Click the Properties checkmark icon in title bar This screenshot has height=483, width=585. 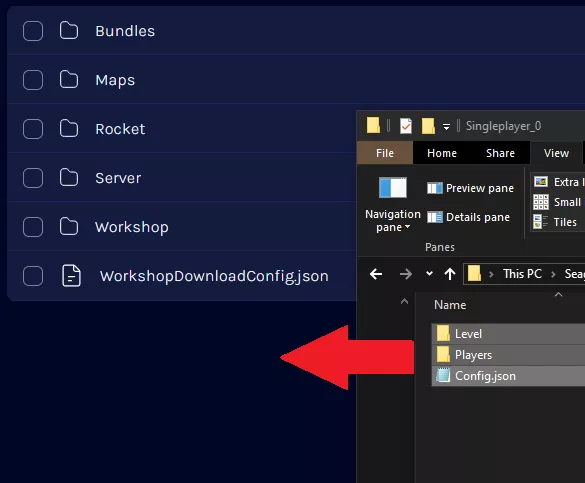406,126
